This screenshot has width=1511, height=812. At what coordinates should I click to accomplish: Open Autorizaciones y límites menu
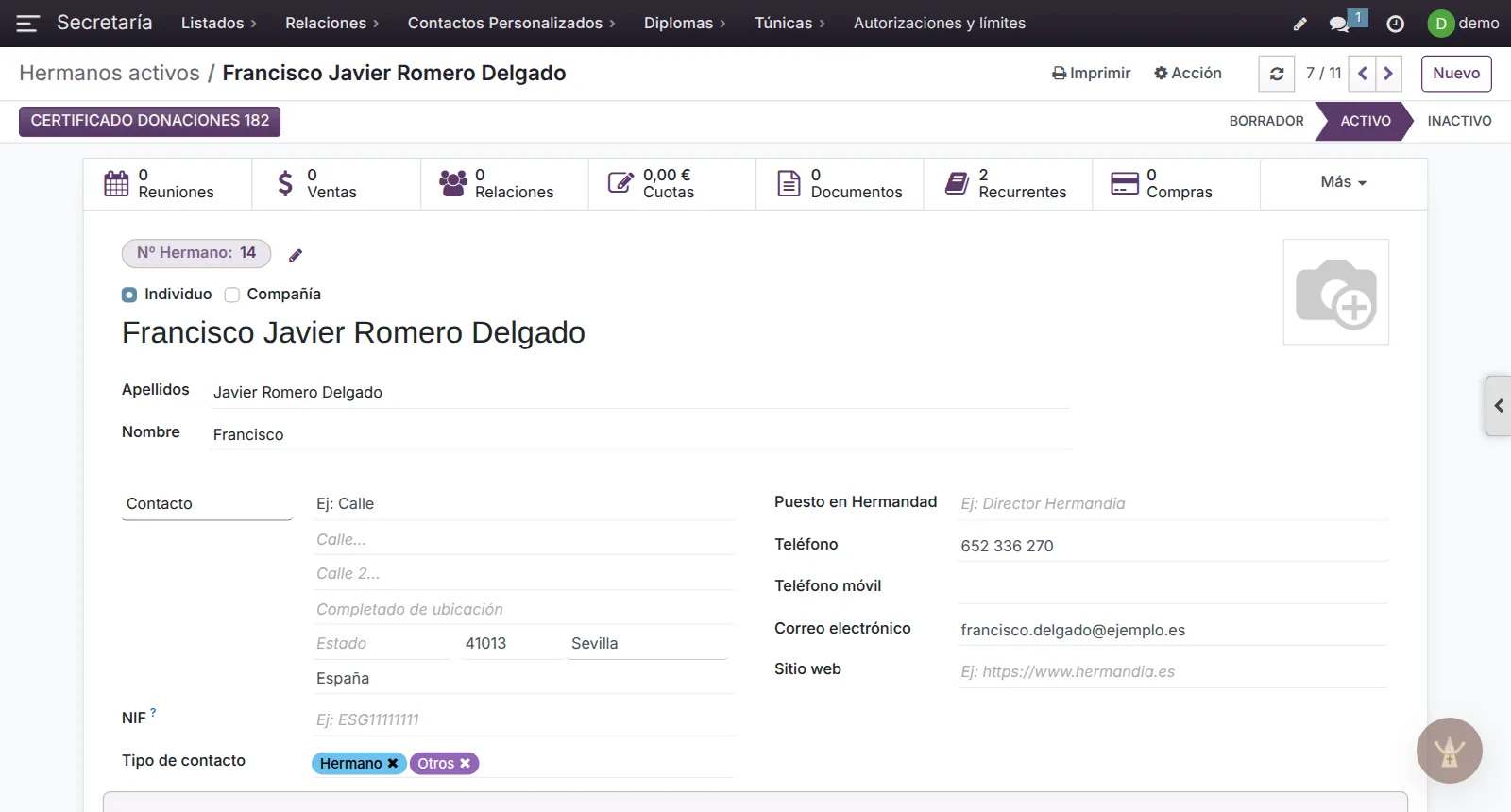[940, 24]
